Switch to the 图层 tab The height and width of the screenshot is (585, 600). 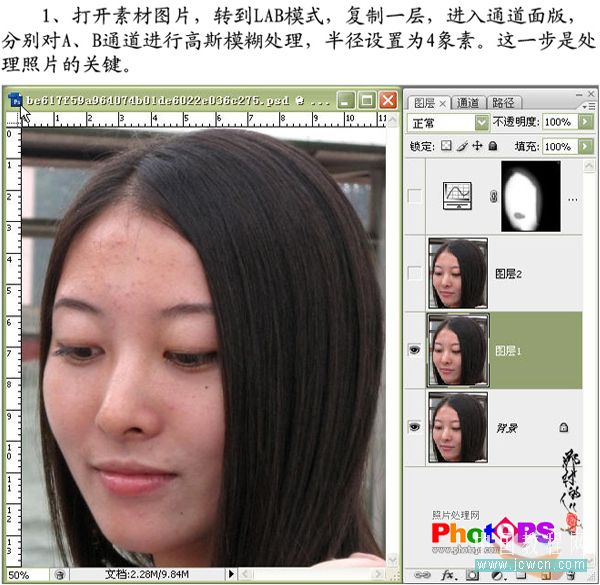click(x=424, y=103)
